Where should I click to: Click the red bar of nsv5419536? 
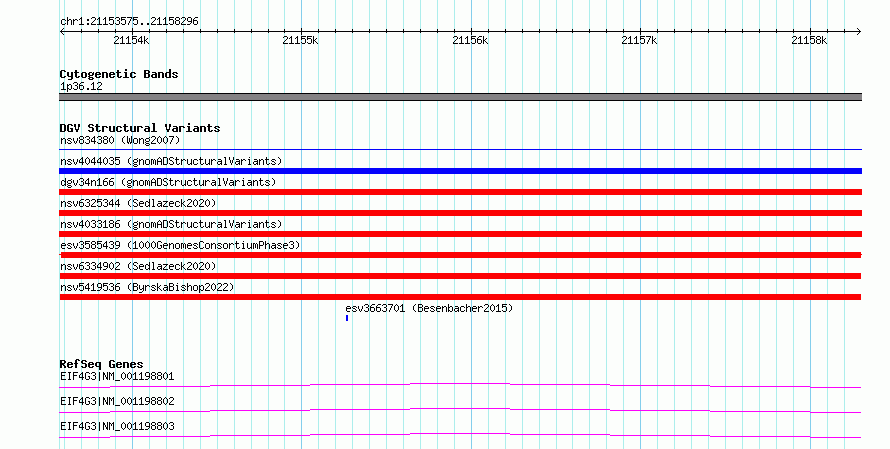pos(460,297)
